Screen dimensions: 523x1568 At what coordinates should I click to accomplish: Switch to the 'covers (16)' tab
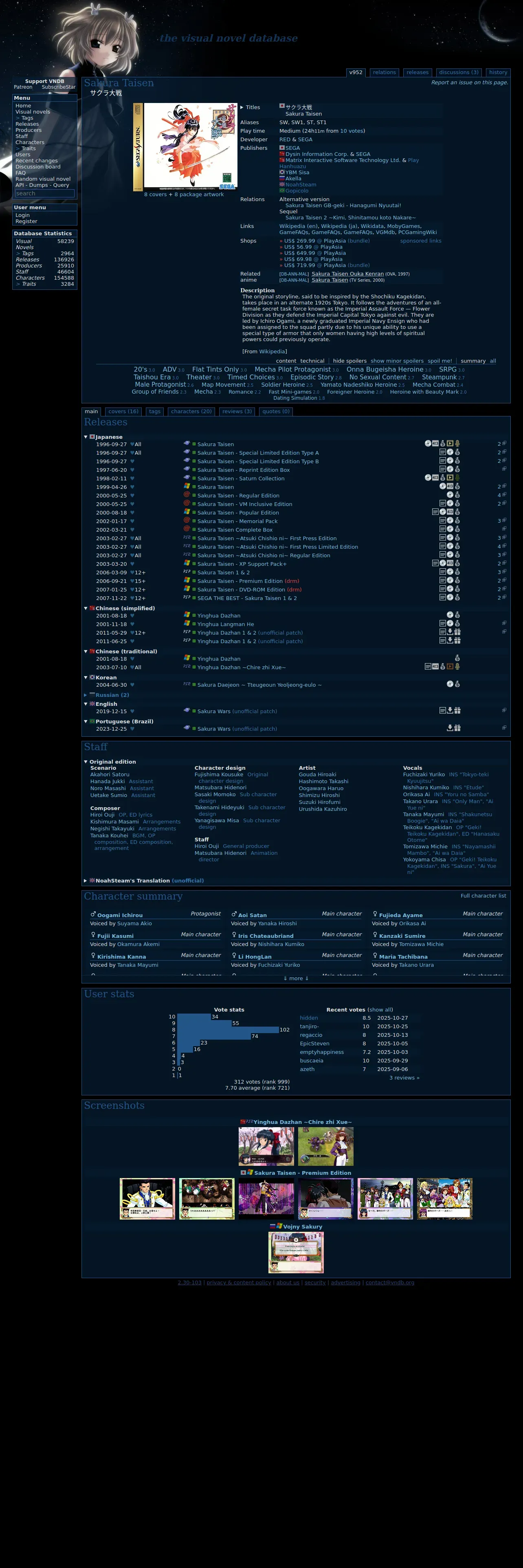point(124,412)
